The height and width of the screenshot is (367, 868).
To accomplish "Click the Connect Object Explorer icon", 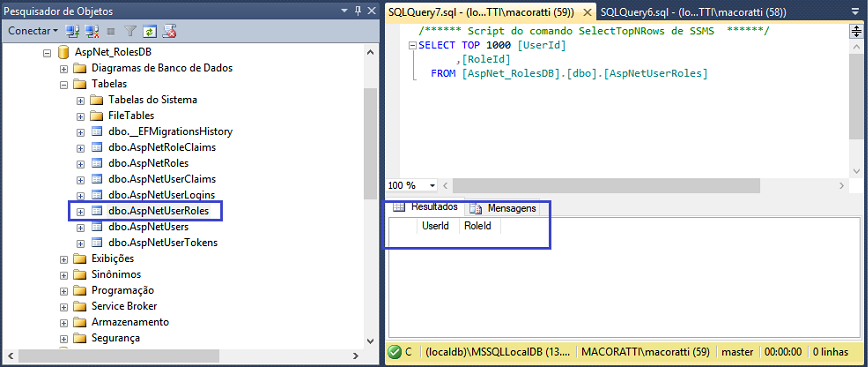I will (x=73, y=31).
